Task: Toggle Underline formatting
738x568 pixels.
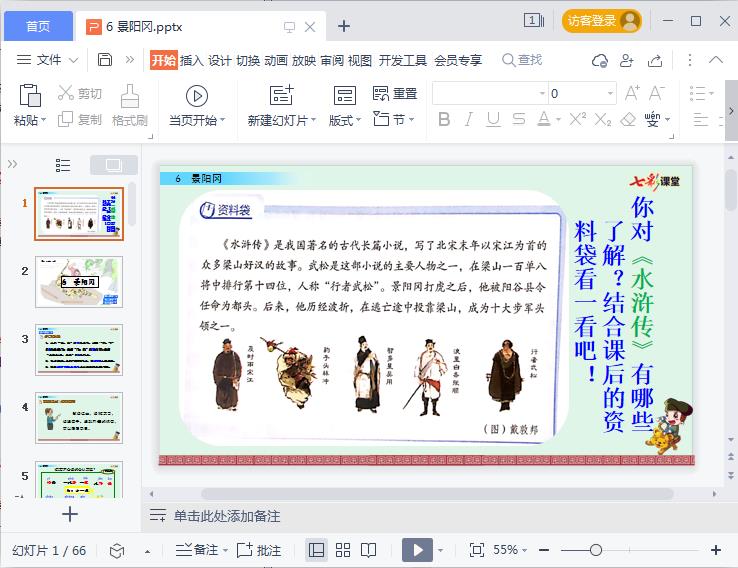Action: pos(493,120)
